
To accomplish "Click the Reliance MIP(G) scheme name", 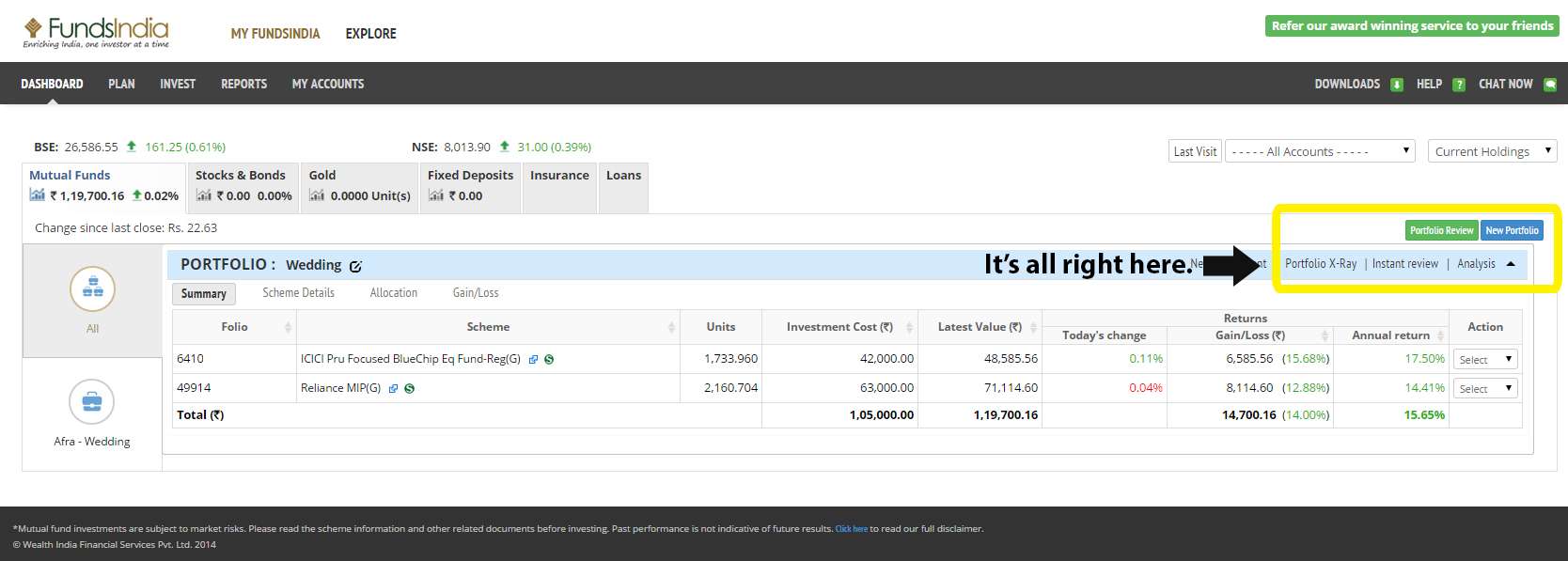I will click(x=340, y=388).
